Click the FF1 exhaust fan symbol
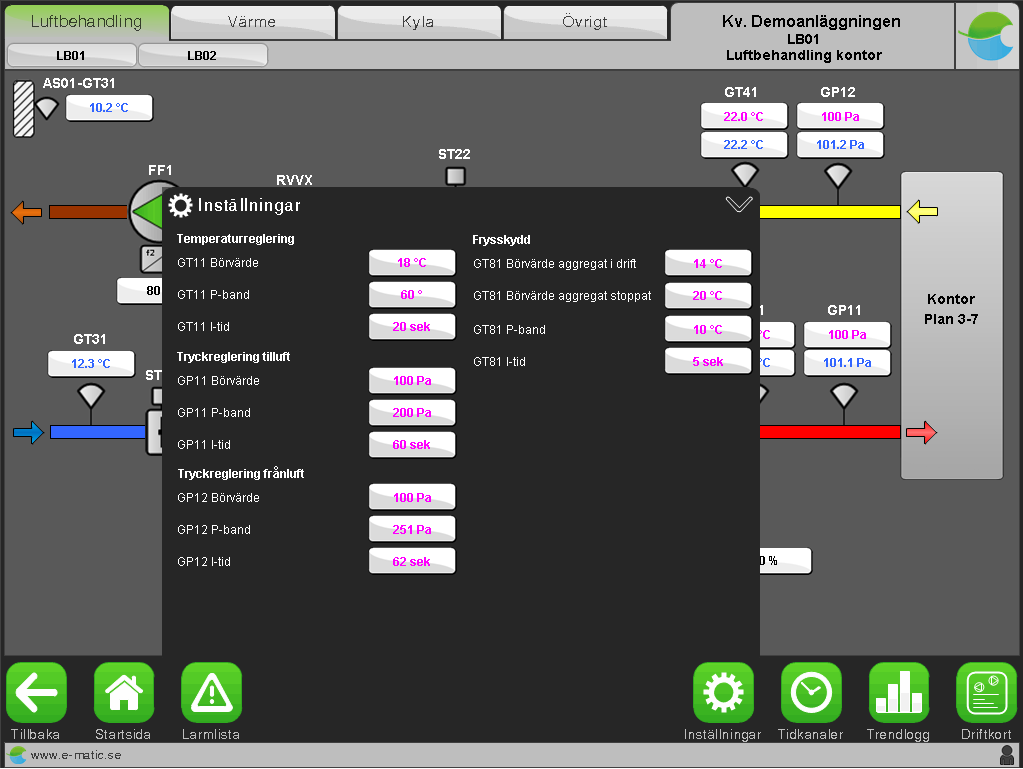Image resolution: width=1023 pixels, height=769 pixels. (x=146, y=211)
